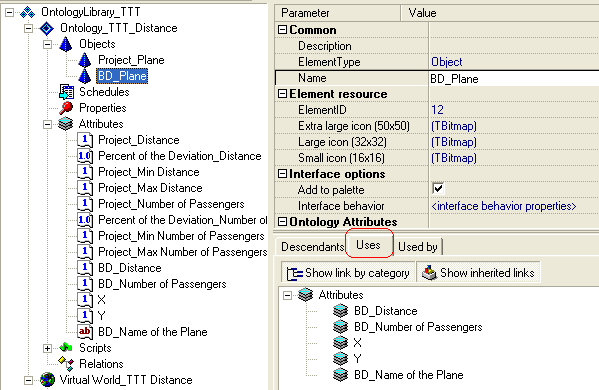The width and height of the screenshot is (599, 390).
Task: Open interface behavior properties link
Action: pyautogui.click(x=503, y=206)
